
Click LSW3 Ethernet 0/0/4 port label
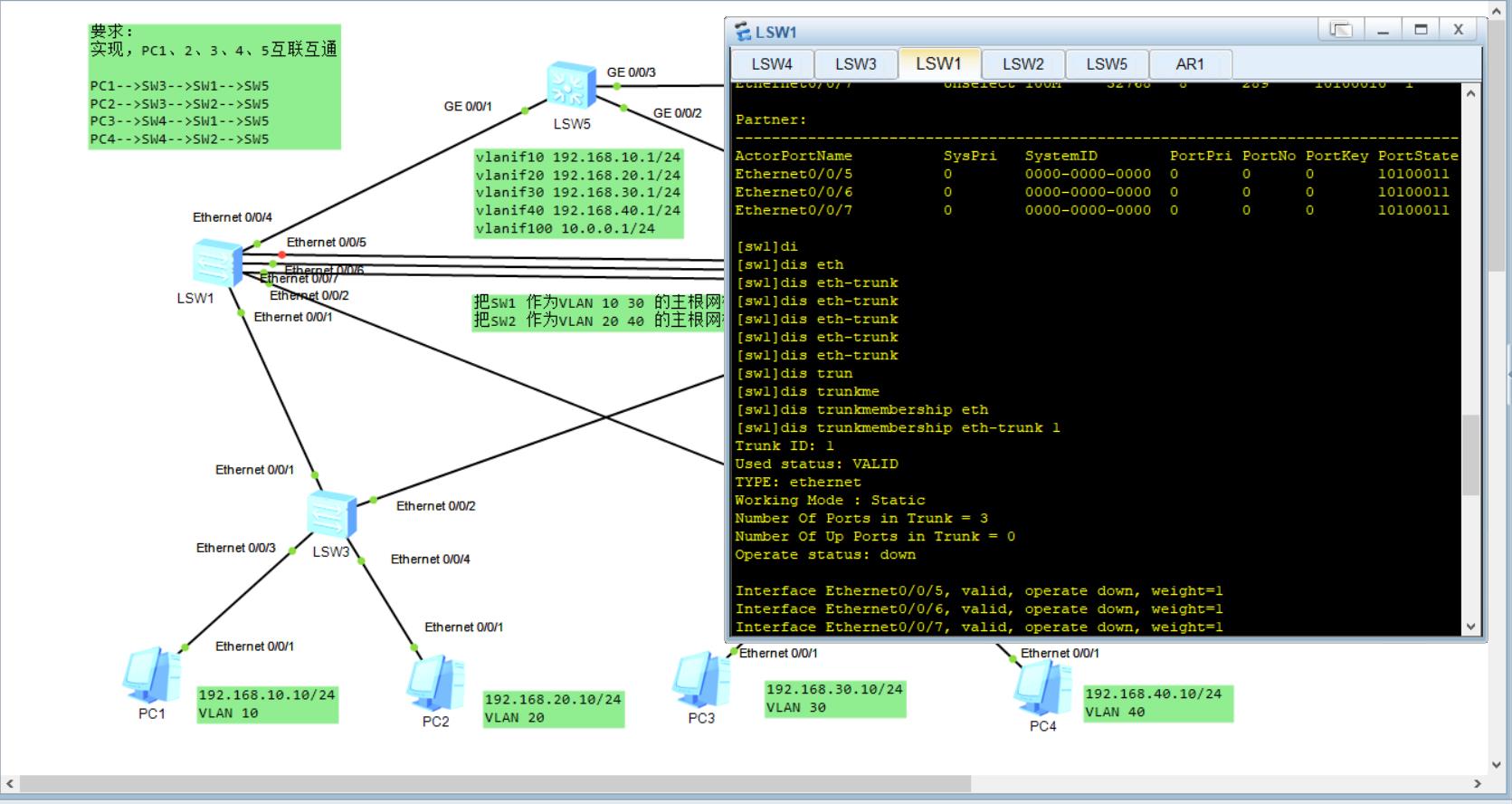click(x=431, y=560)
